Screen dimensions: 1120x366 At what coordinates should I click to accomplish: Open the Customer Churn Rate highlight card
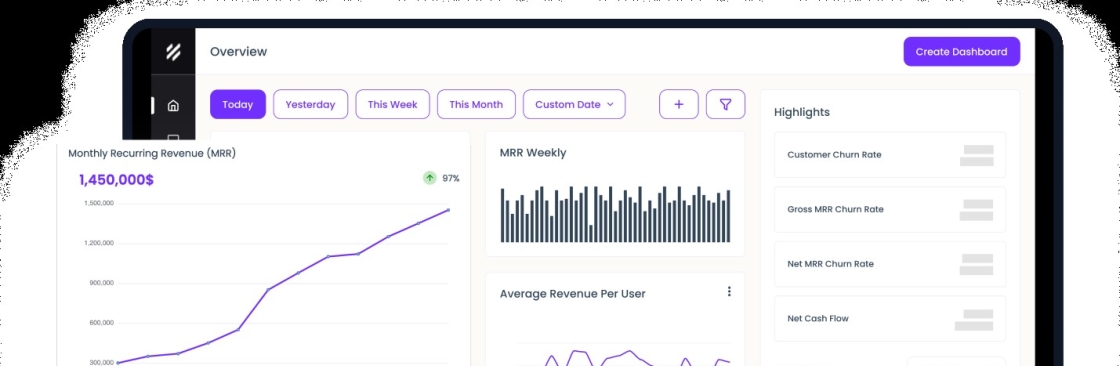890,154
